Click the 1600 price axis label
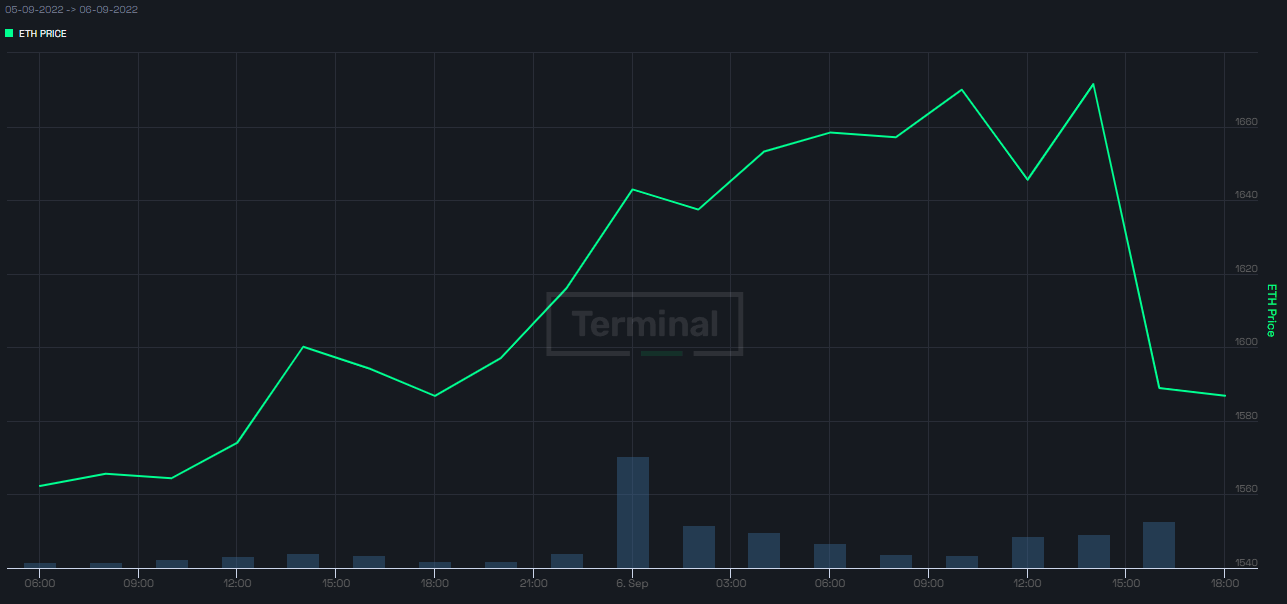1287x604 pixels. [x=1246, y=342]
